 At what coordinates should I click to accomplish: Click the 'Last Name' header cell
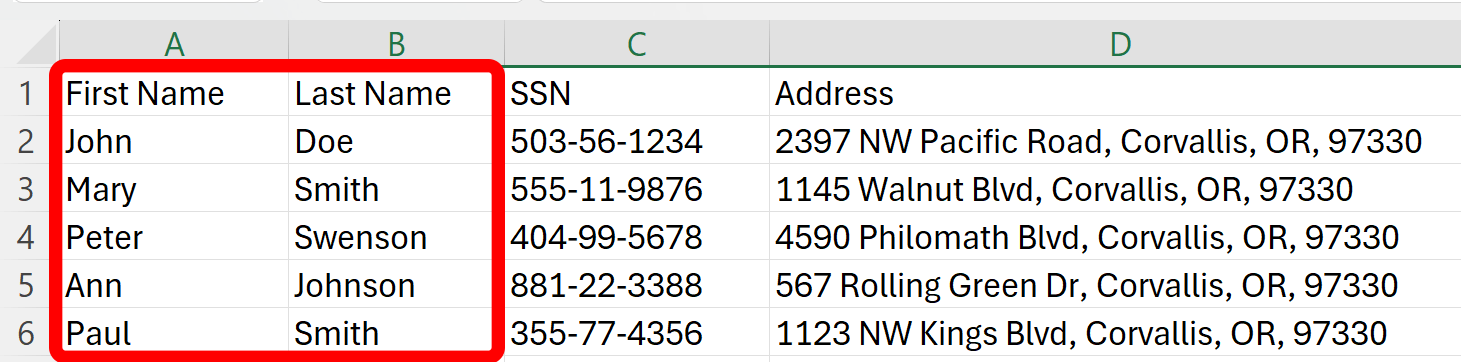[397, 93]
